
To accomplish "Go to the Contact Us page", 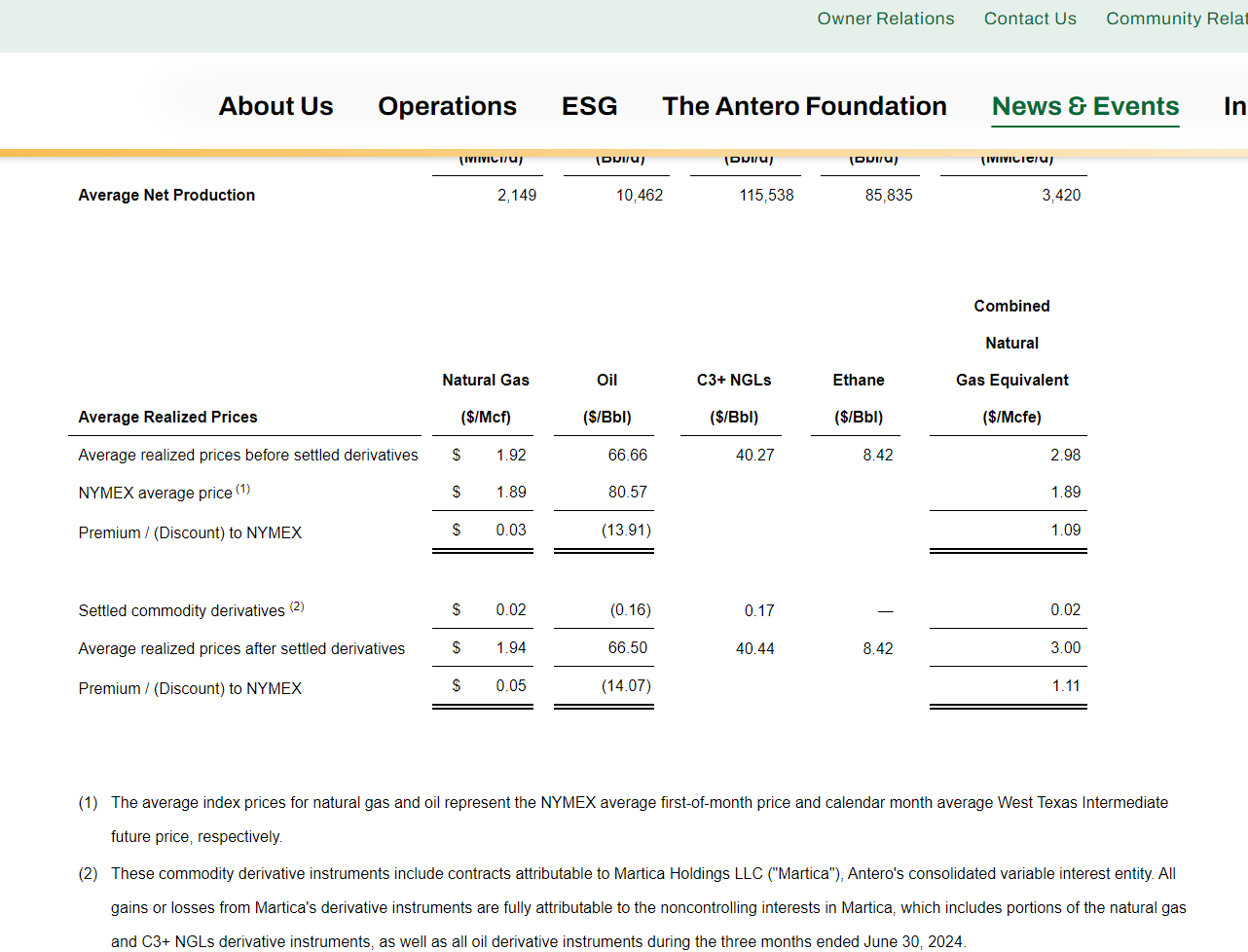I will [1030, 18].
